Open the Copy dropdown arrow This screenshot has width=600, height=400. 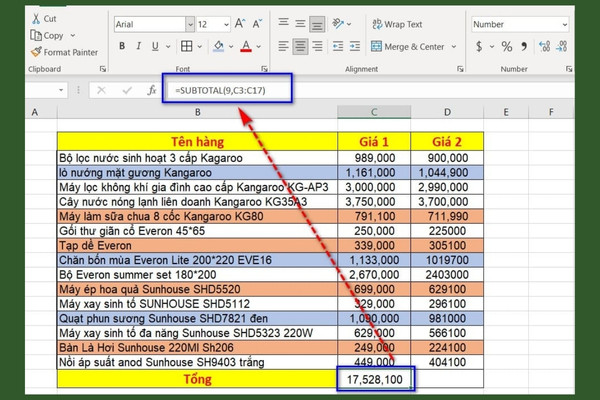pyautogui.click(x=73, y=36)
